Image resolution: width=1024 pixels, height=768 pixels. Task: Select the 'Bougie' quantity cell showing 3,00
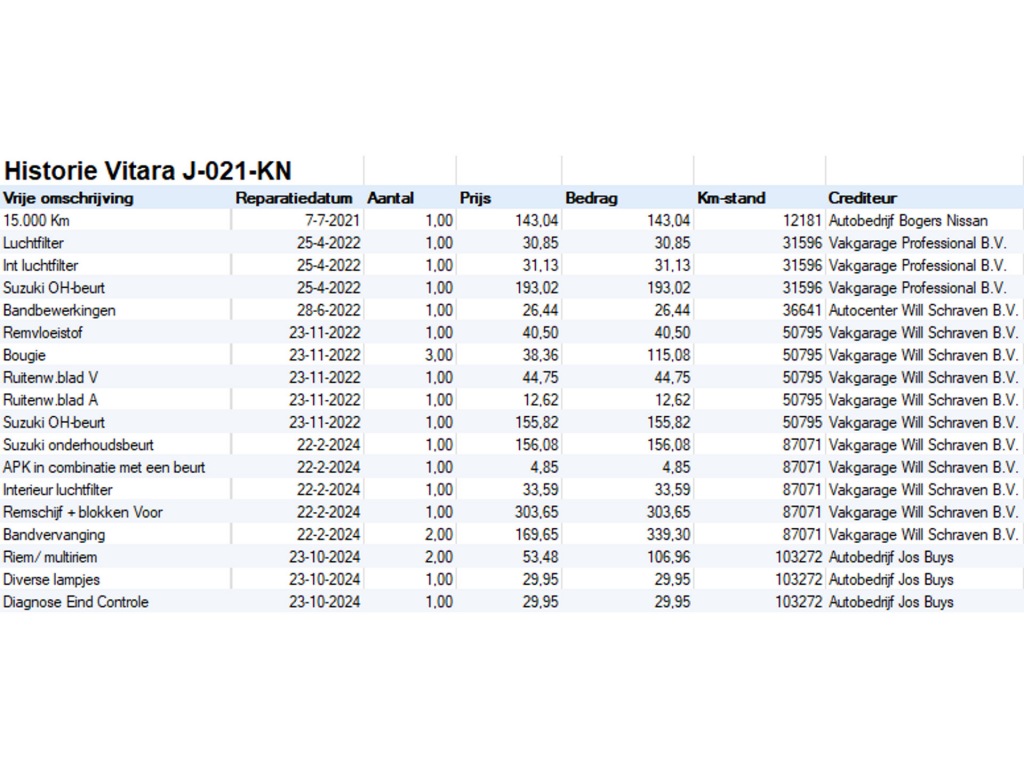[438, 355]
